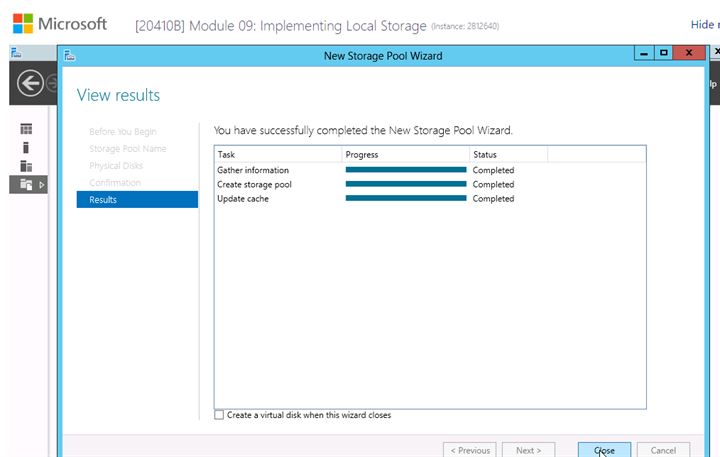Select the Confirmation wizard step
This screenshot has width=720, height=457.
(x=115, y=182)
